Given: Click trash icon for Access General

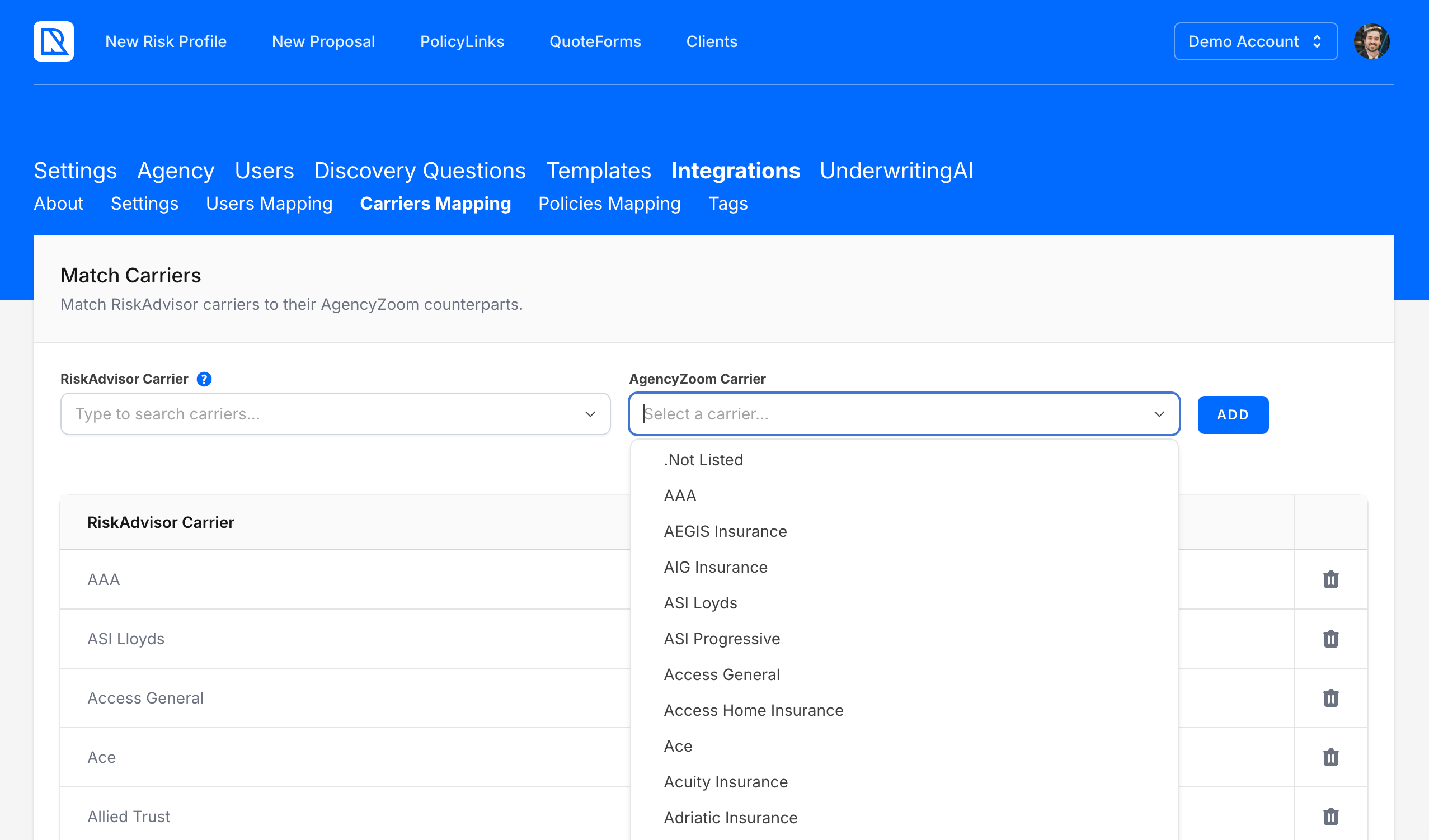Looking at the screenshot, I should click(x=1331, y=698).
